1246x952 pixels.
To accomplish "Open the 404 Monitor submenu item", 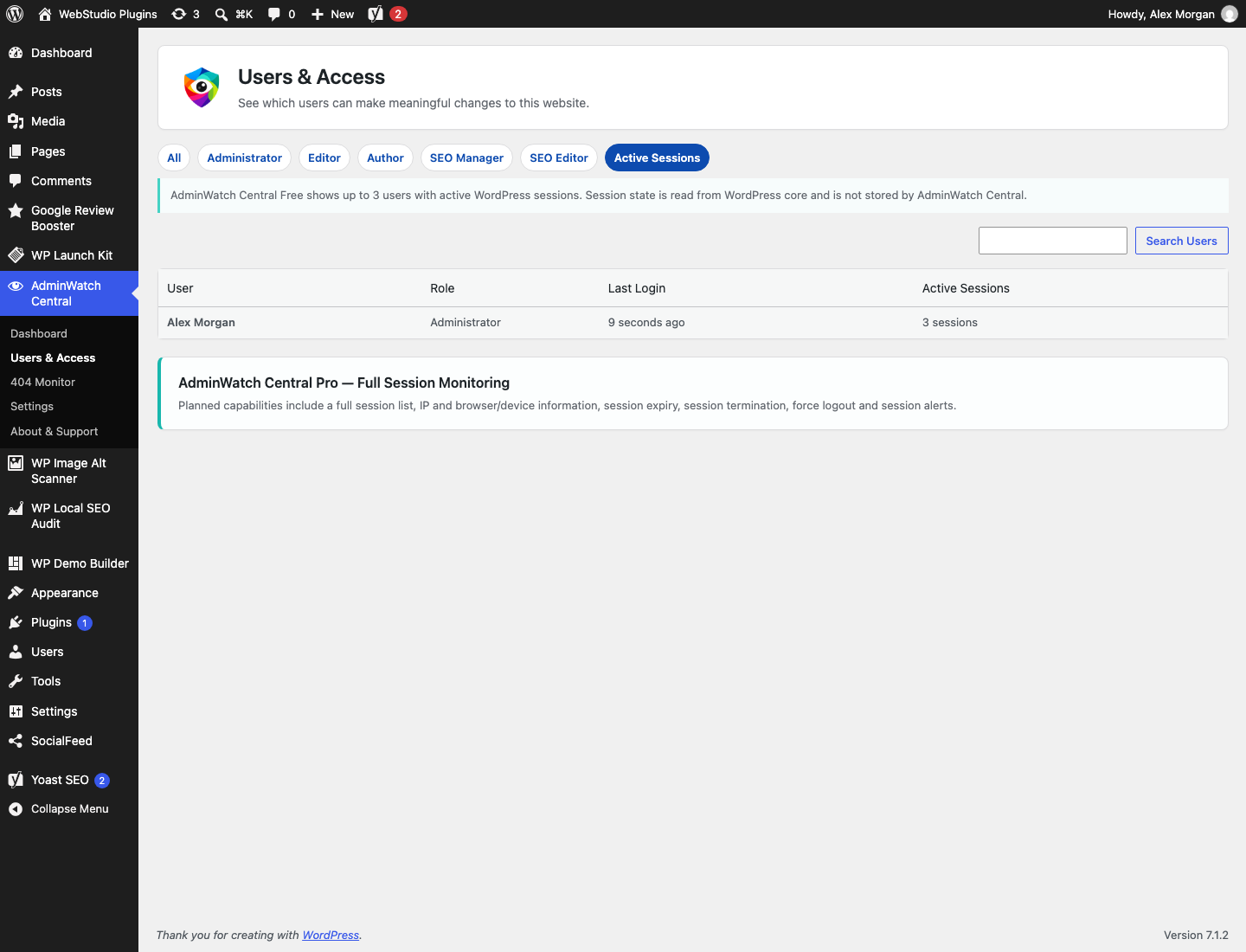I will [x=42, y=382].
